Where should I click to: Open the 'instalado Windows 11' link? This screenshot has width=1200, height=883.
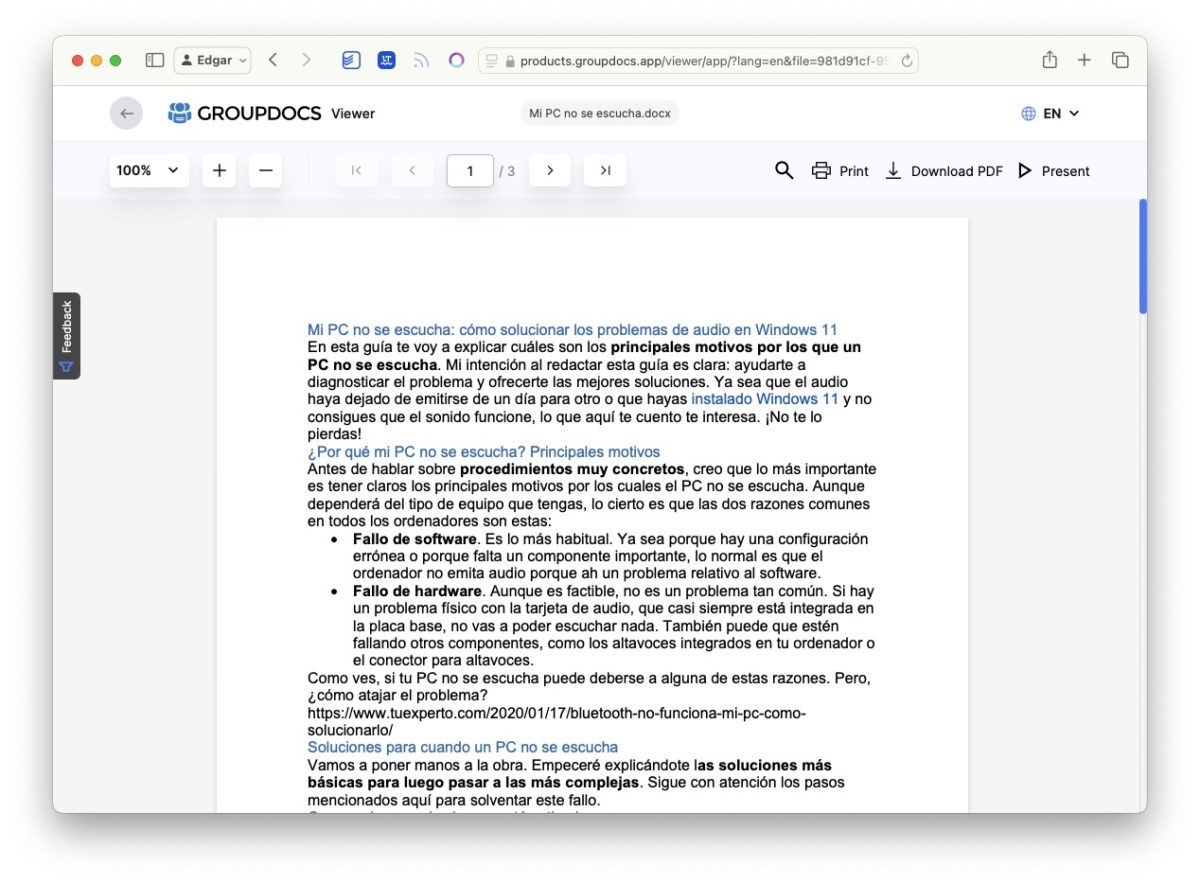pos(764,399)
